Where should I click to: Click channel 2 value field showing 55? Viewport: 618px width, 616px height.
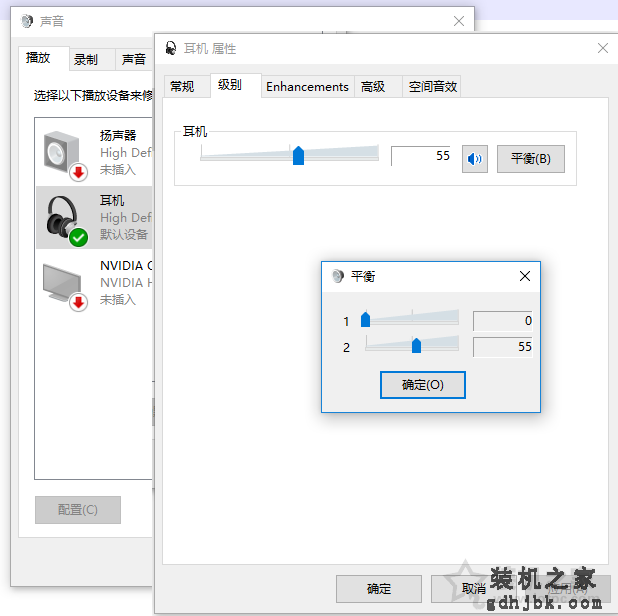coord(503,347)
